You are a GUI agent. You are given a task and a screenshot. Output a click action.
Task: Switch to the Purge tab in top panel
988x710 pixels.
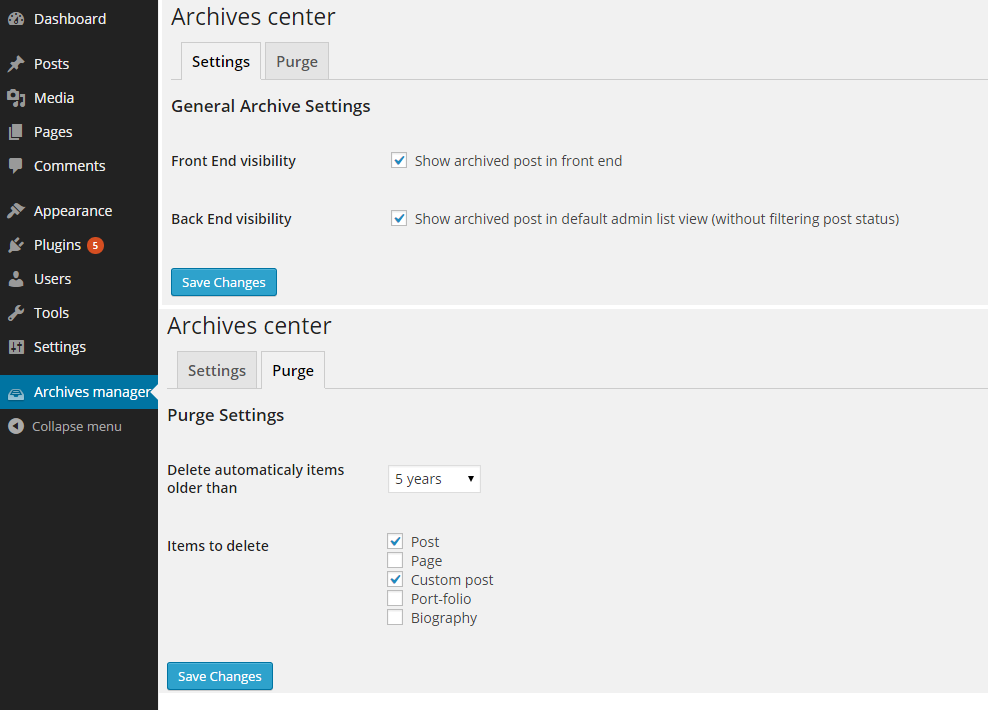tap(297, 61)
